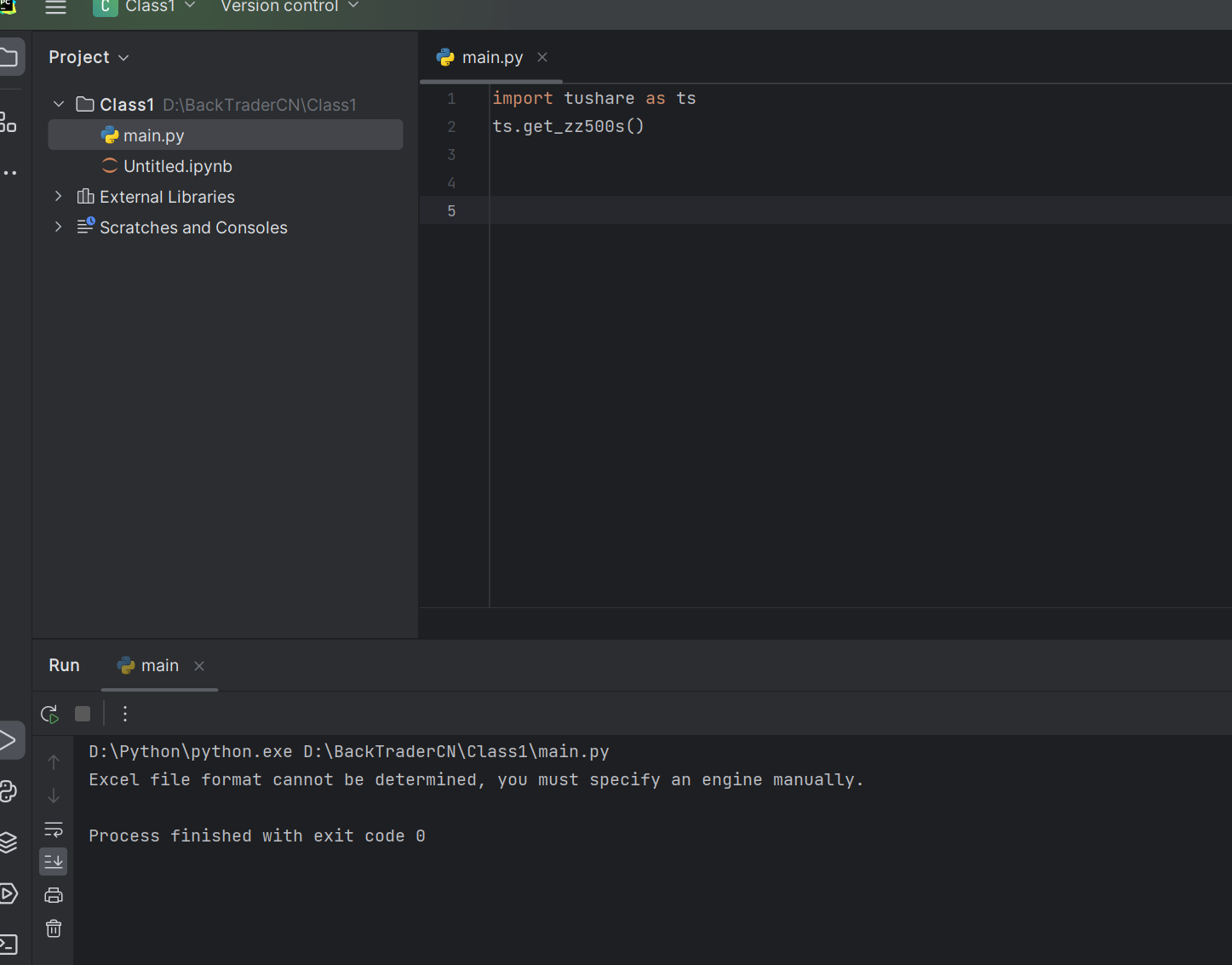The image size is (1232, 965).
Task: Toggle scroll to end of console
Action: point(54,862)
